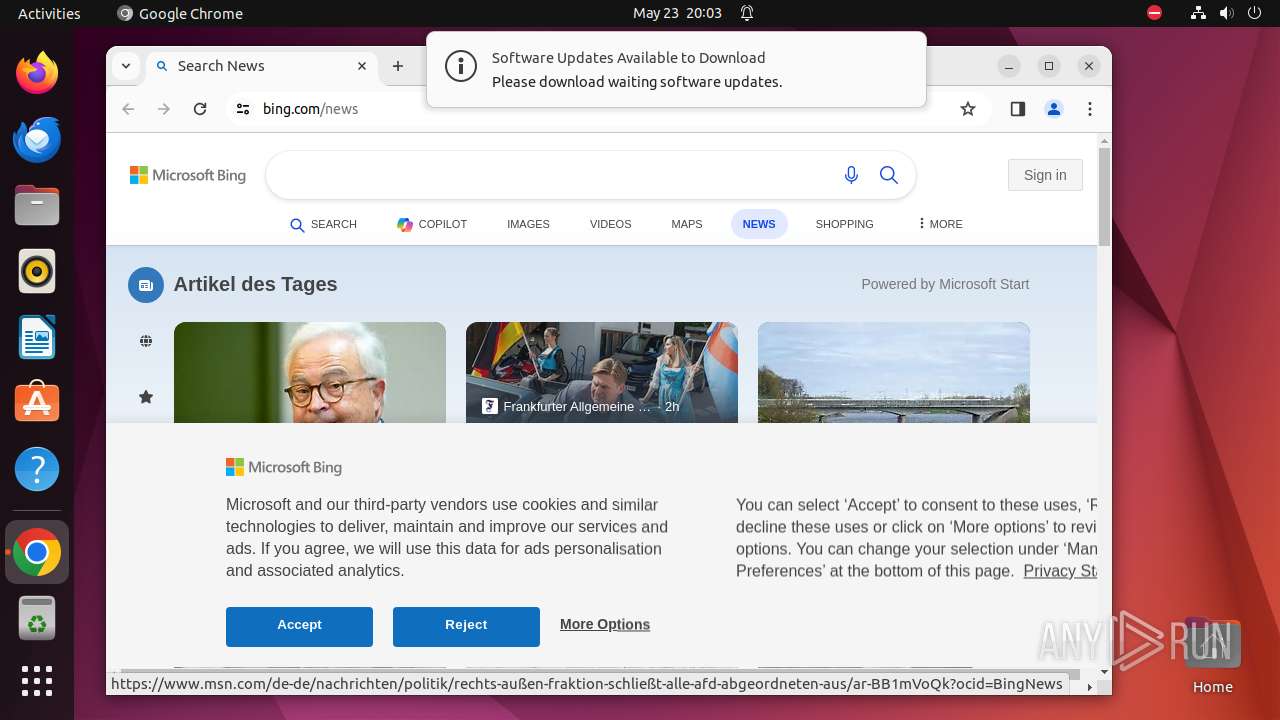Open the news card with the man in glasses
This screenshot has height=720, width=1280.
pos(310,372)
